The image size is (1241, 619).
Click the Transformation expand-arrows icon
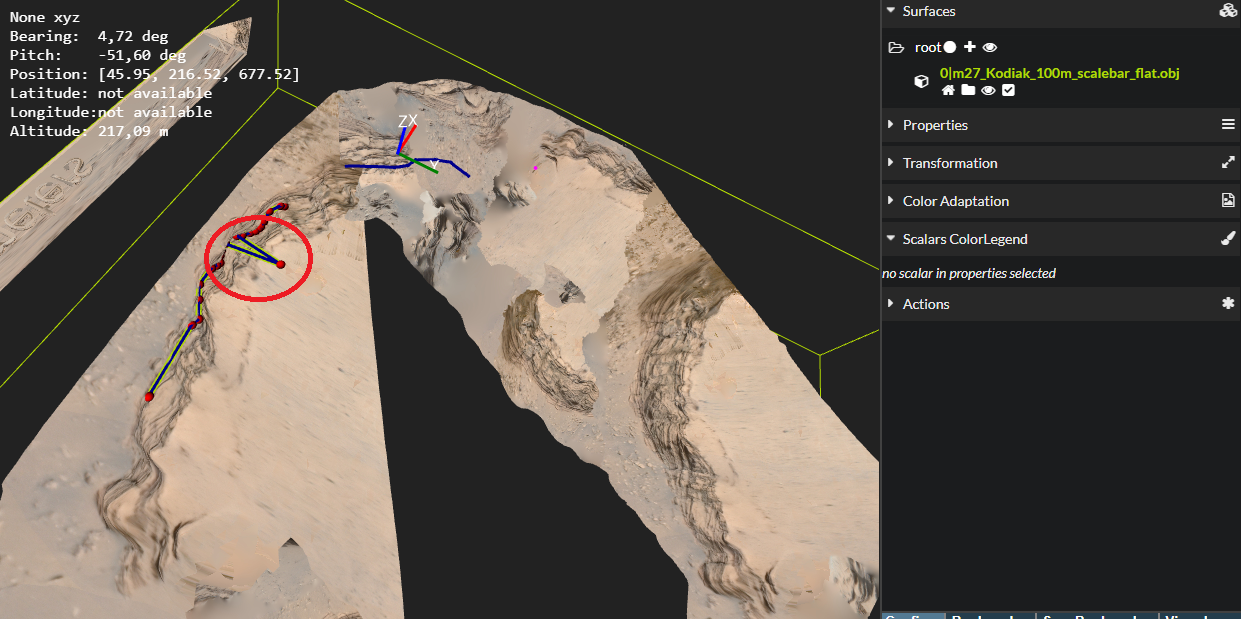1228,163
